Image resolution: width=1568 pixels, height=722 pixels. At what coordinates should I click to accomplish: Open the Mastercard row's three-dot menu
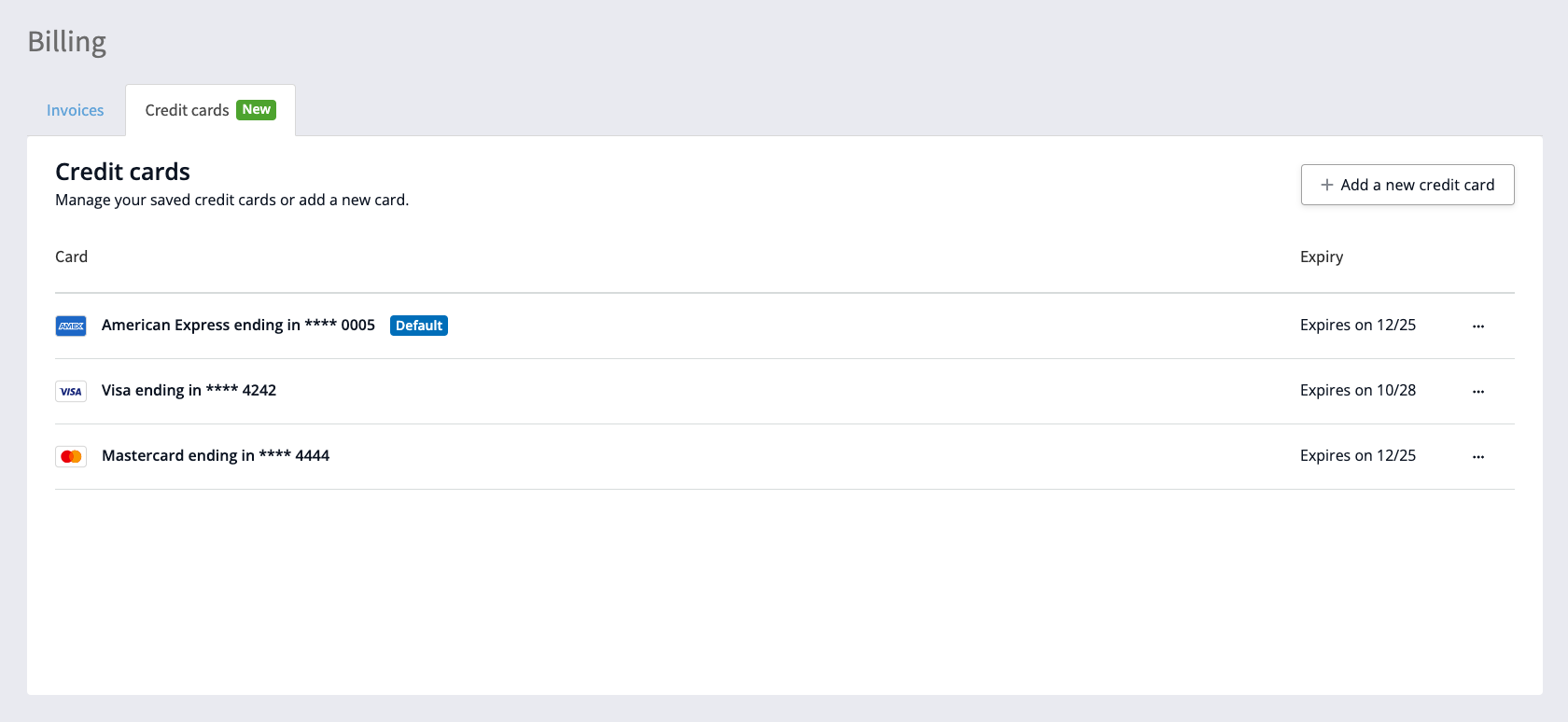click(x=1477, y=457)
